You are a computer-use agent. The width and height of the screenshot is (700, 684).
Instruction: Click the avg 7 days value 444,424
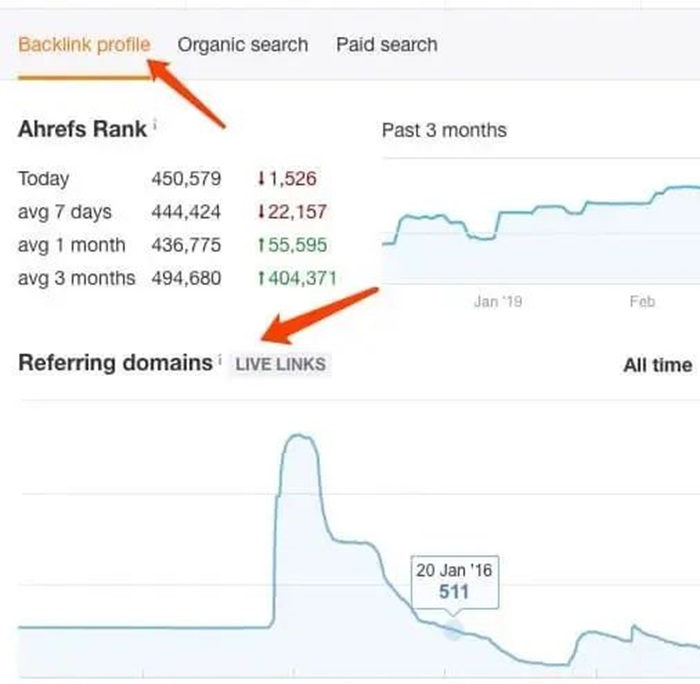point(186,212)
